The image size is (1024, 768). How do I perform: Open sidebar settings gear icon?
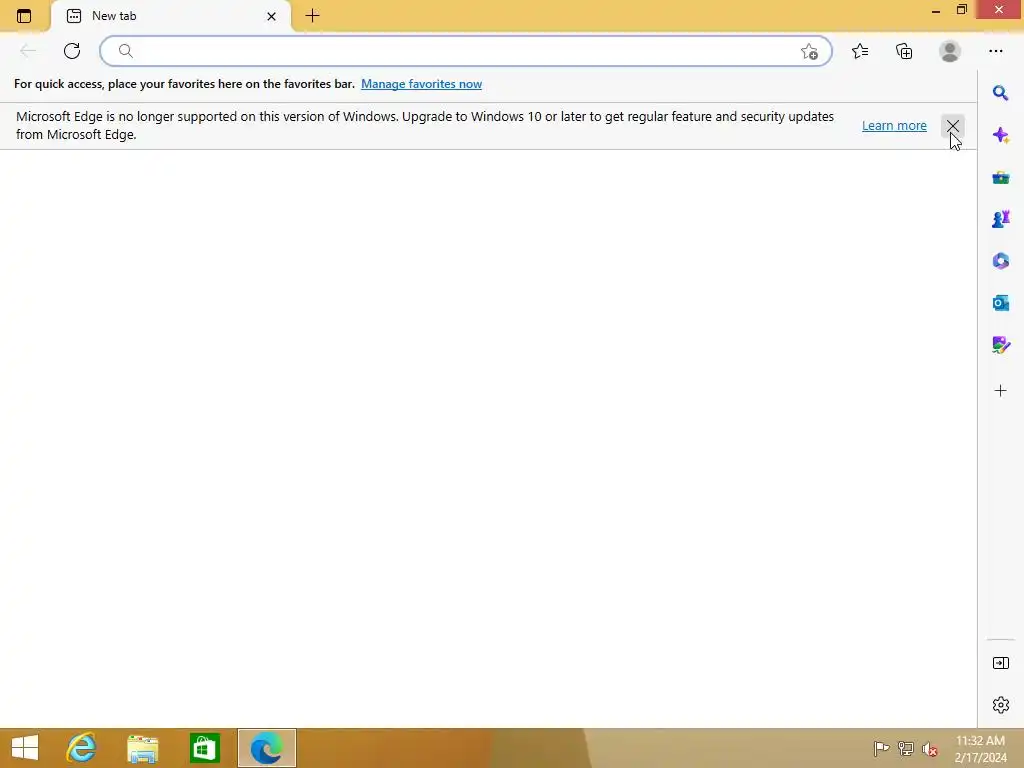(x=1000, y=705)
